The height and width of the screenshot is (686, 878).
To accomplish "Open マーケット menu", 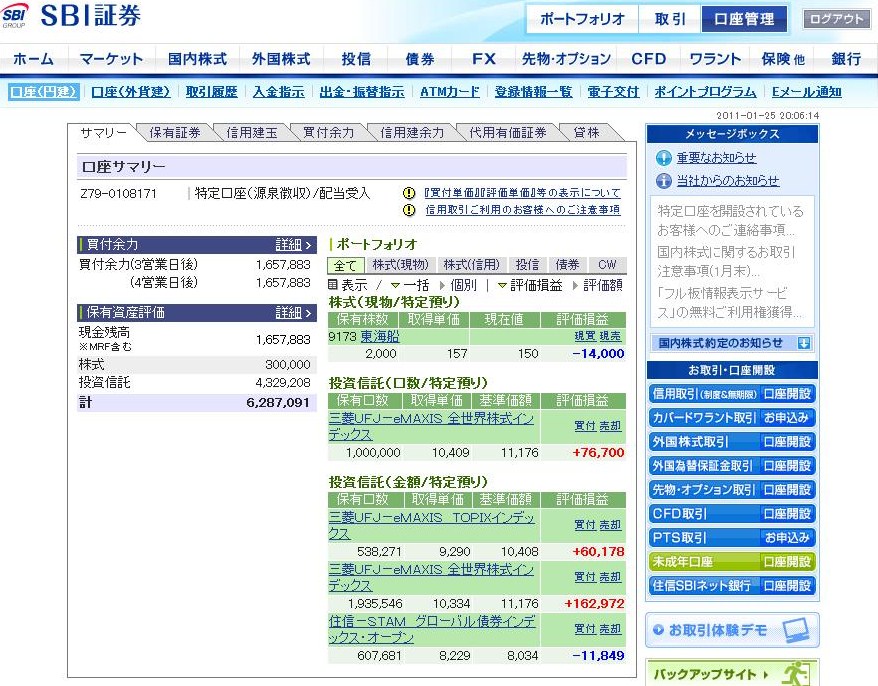I will pyautogui.click(x=111, y=59).
